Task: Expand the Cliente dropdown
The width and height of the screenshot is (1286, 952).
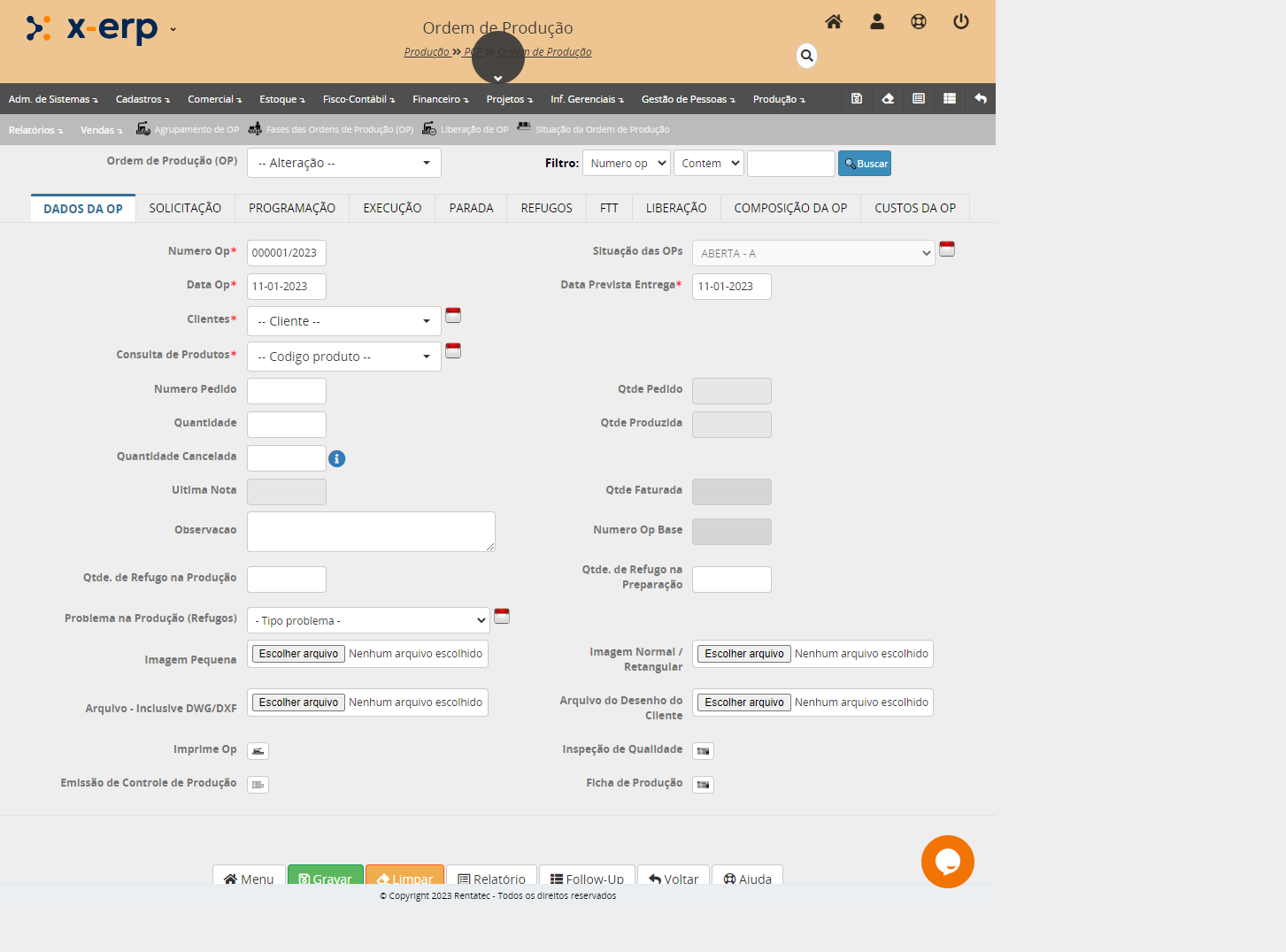Action: point(343,321)
